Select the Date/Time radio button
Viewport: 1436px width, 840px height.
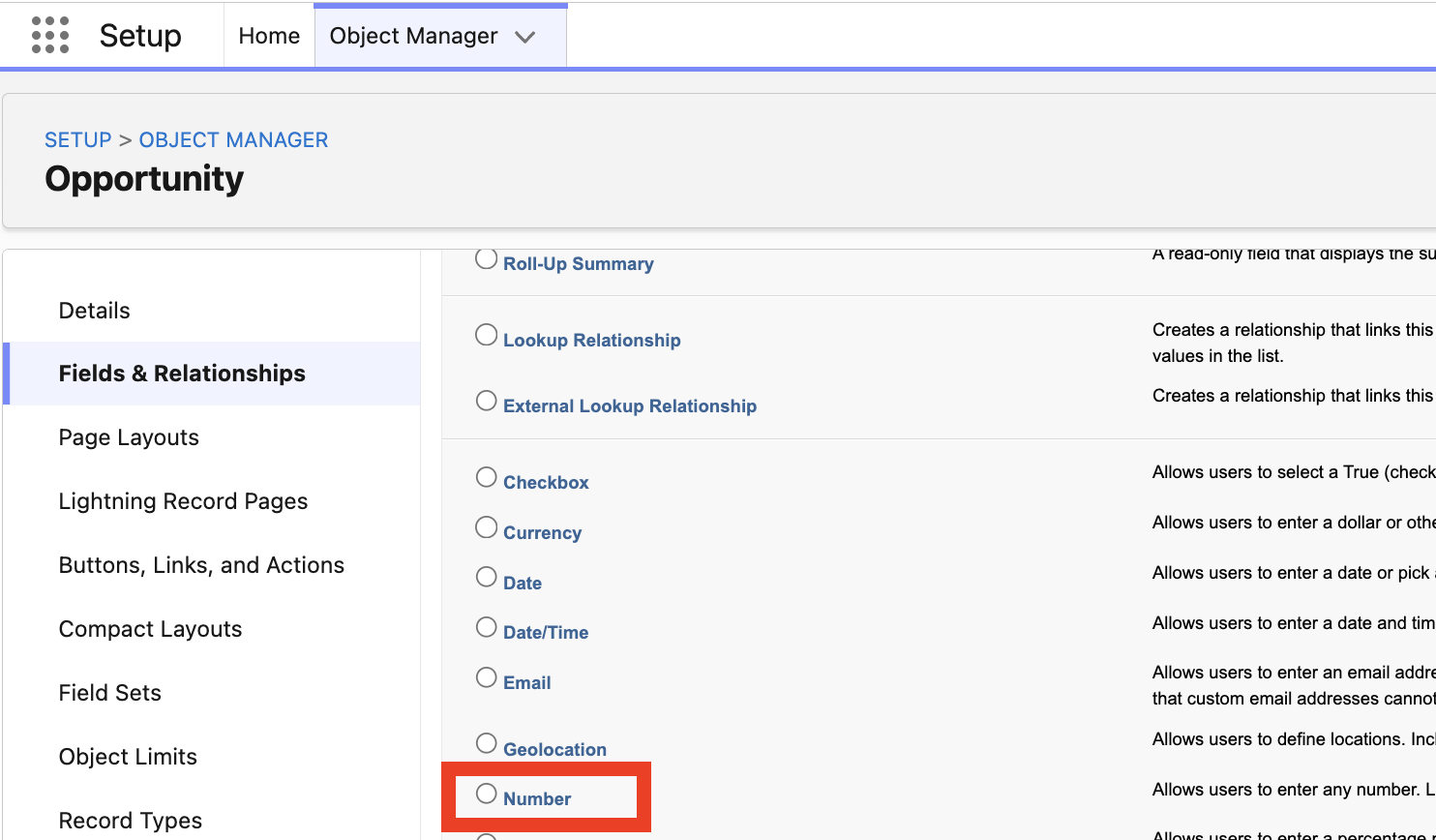point(487,627)
